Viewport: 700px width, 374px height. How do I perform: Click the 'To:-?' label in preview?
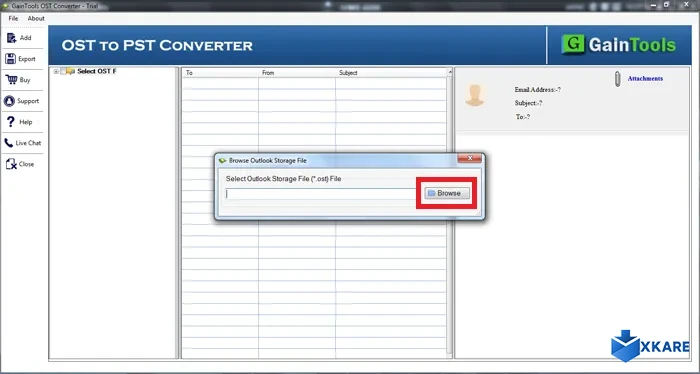coord(523,117)
